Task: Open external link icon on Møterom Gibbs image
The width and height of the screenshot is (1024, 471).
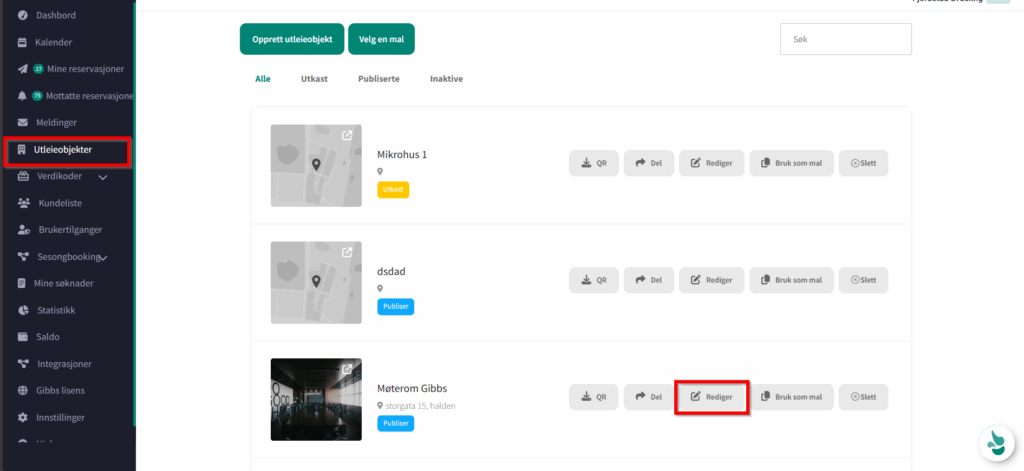Action: tap(347, 369)
